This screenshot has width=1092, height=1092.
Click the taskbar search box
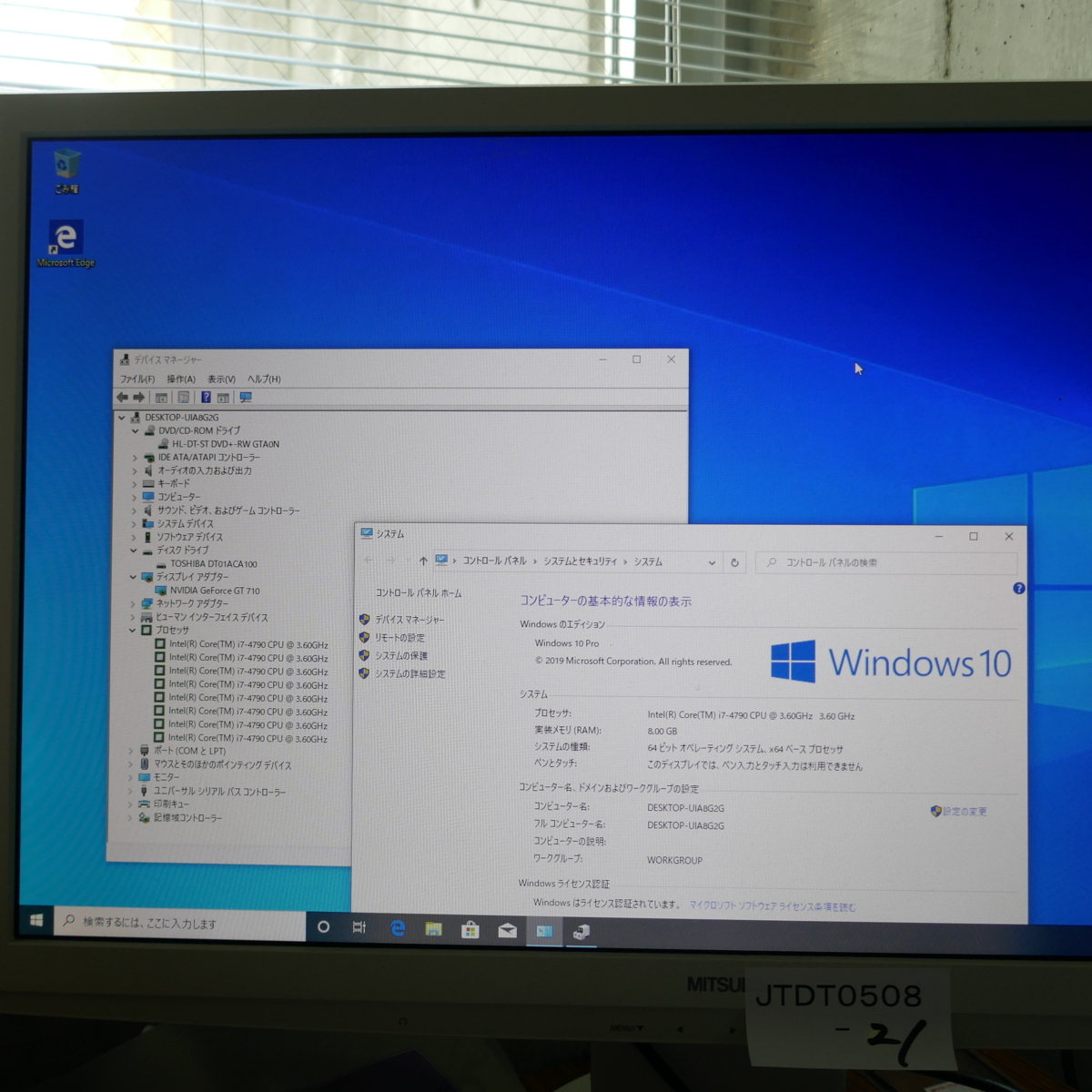click(180, 923)
